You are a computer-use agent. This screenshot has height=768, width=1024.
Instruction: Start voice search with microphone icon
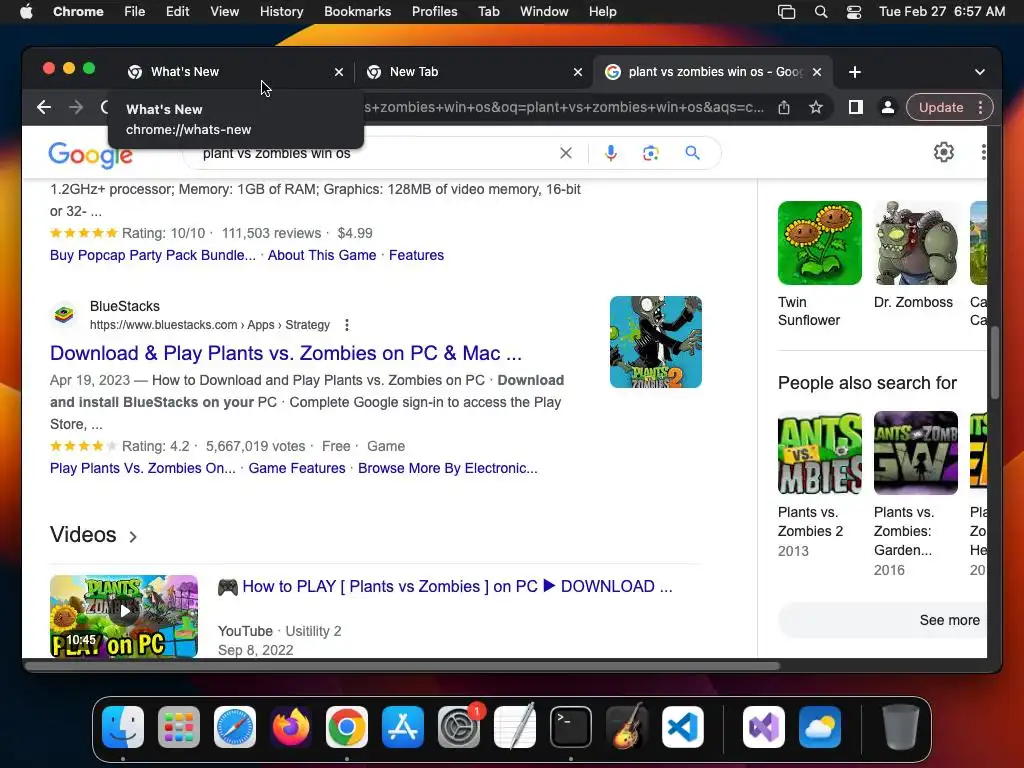point(611,153)
